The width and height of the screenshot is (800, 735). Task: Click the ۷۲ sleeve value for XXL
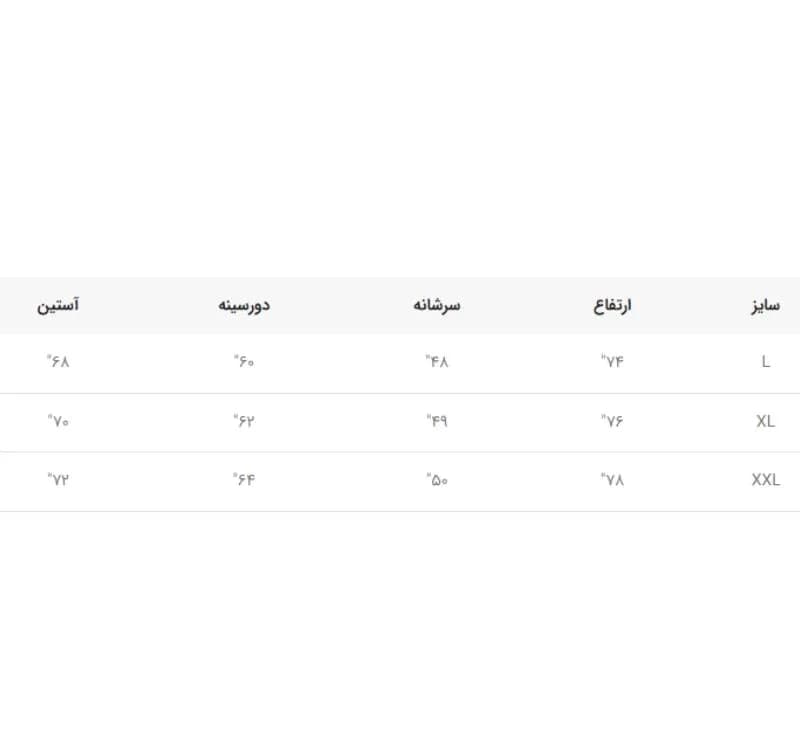point(58,479)
